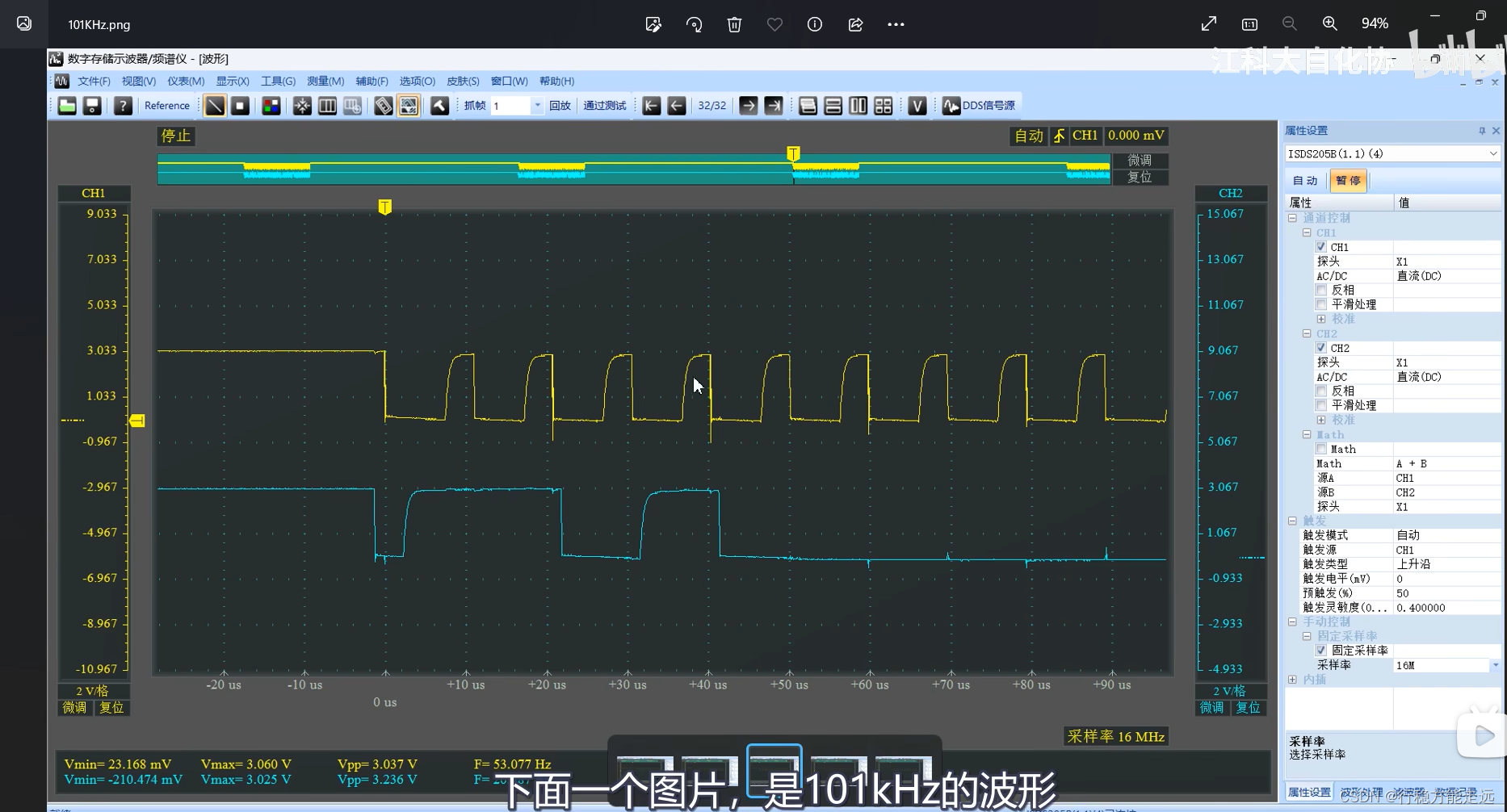Collapse the CH2 tree node
Screen dimensions: 1507x812
pos(1307,333)
